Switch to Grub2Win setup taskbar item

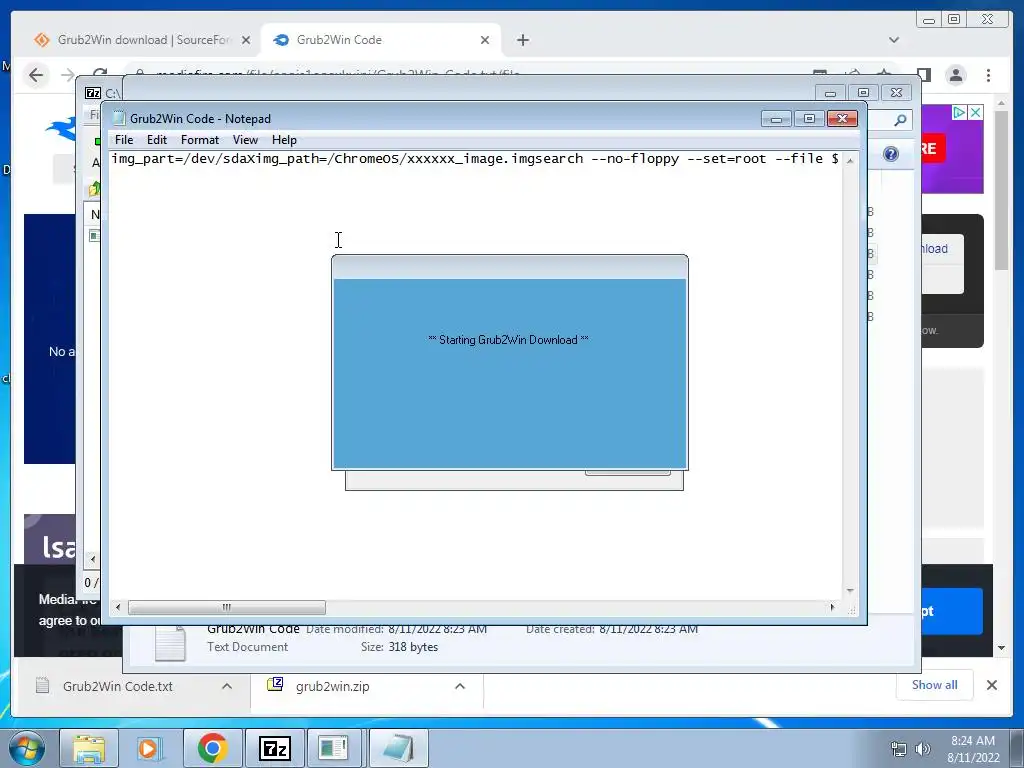coord(333,748)
